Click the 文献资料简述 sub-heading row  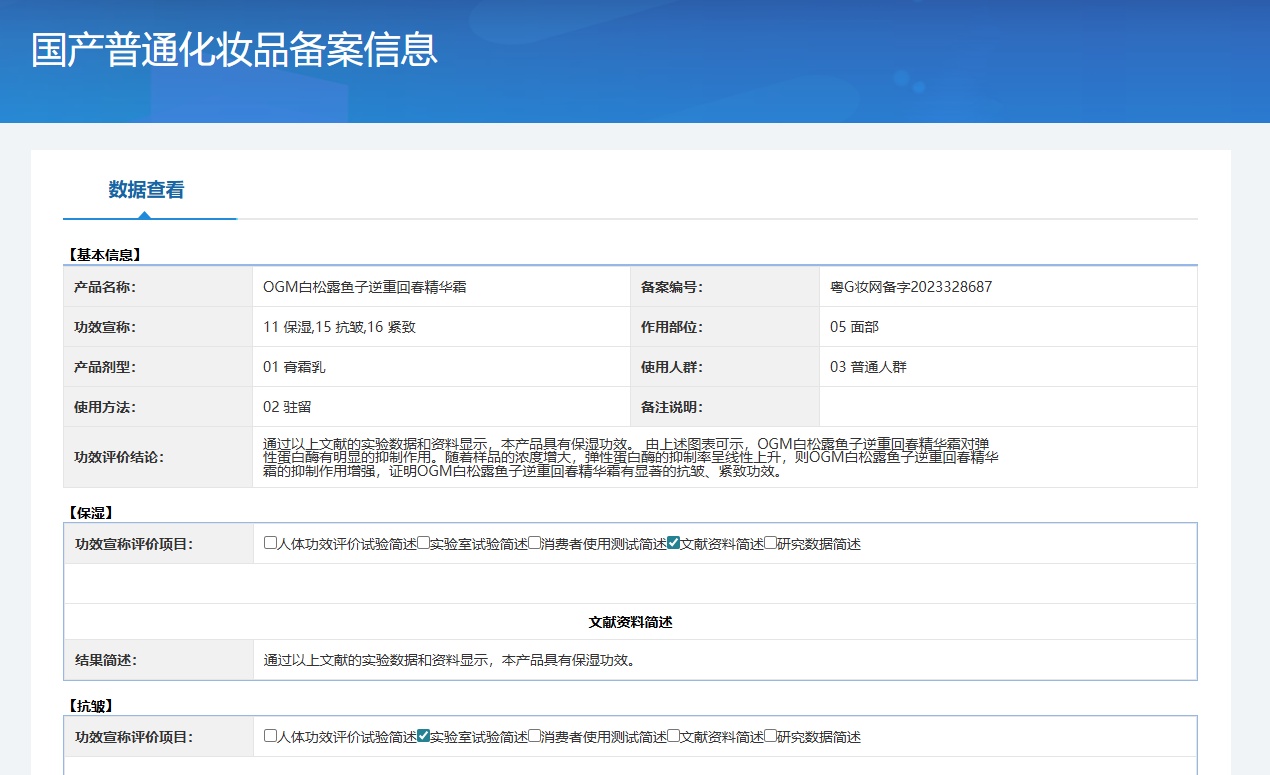(630, 622)
